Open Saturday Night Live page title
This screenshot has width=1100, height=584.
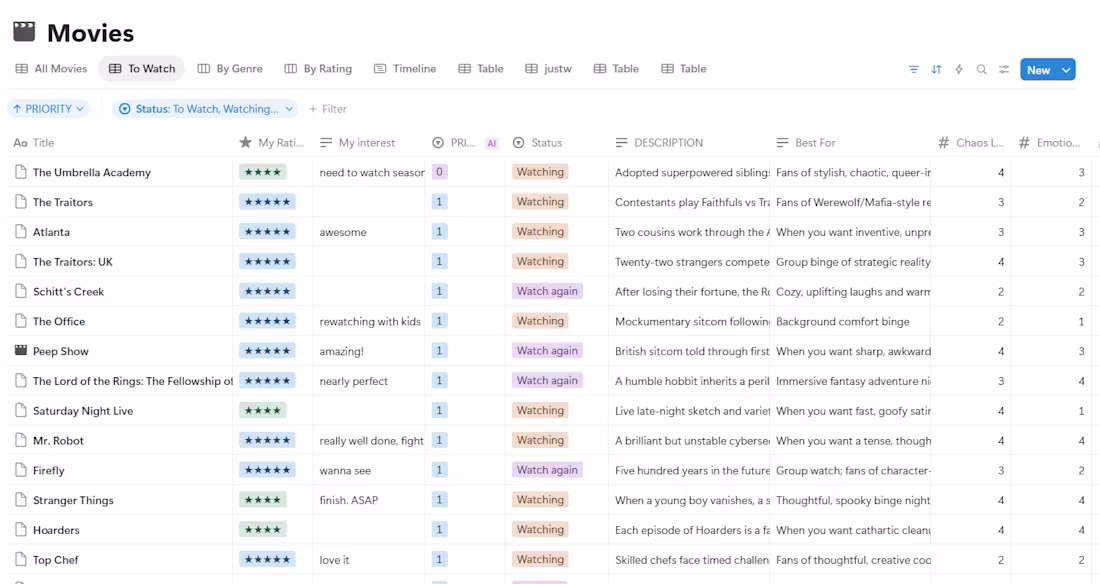click(x=83, y=411)
